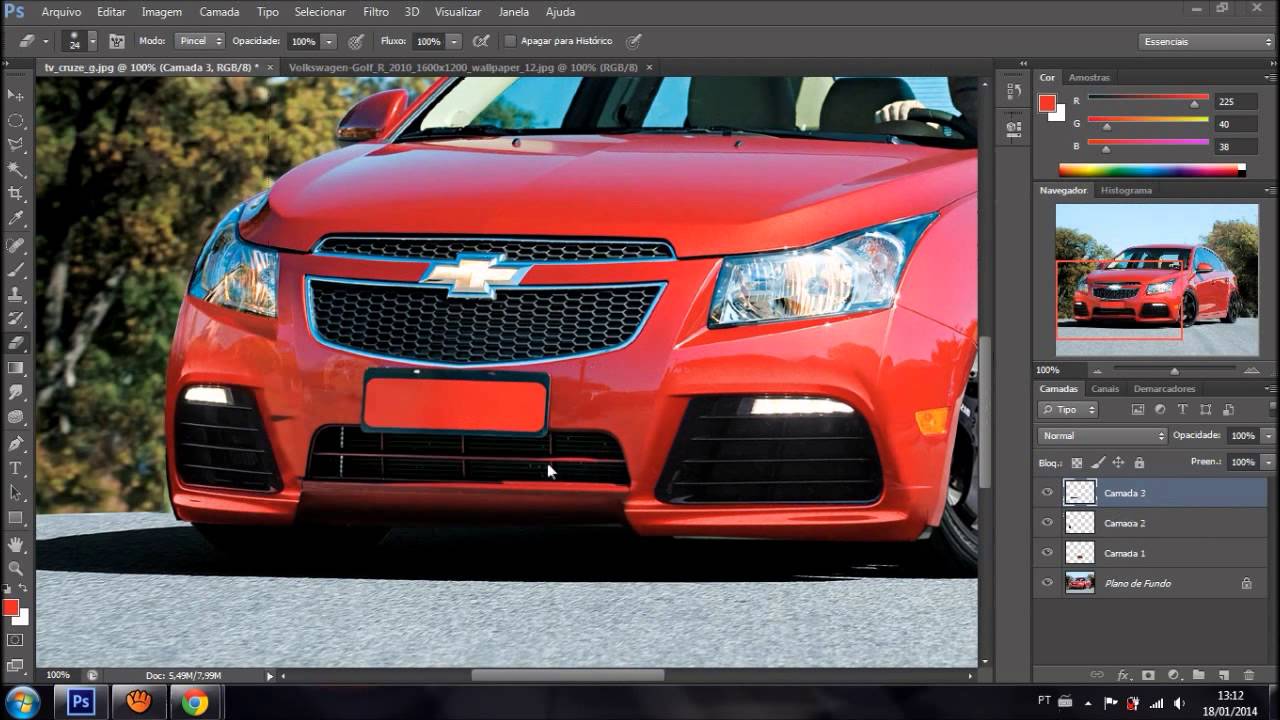Open the Filtro menu
This screenshot has width=1280, height=720.
tap(376, 12)
